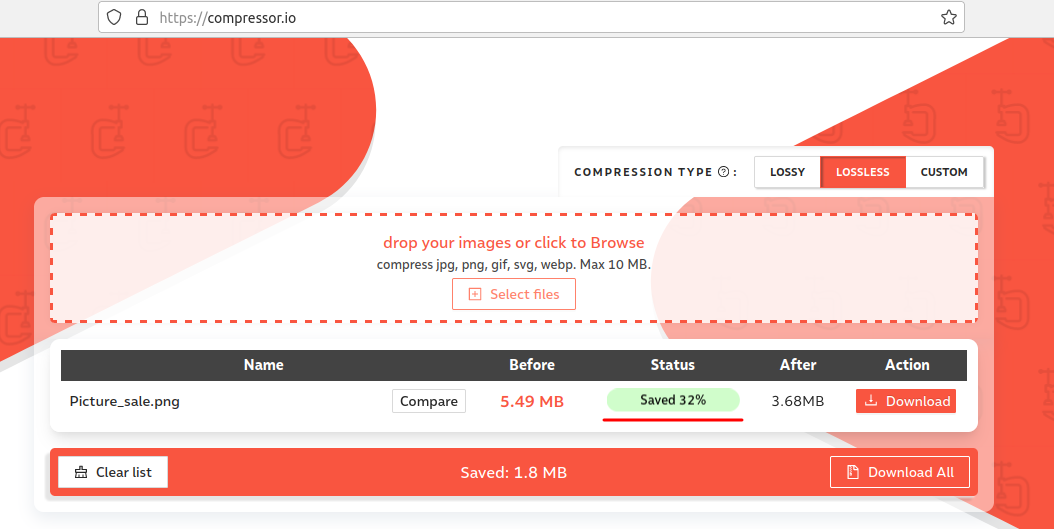
Task: Select LOSSLESS compression type
Action: 862,172
